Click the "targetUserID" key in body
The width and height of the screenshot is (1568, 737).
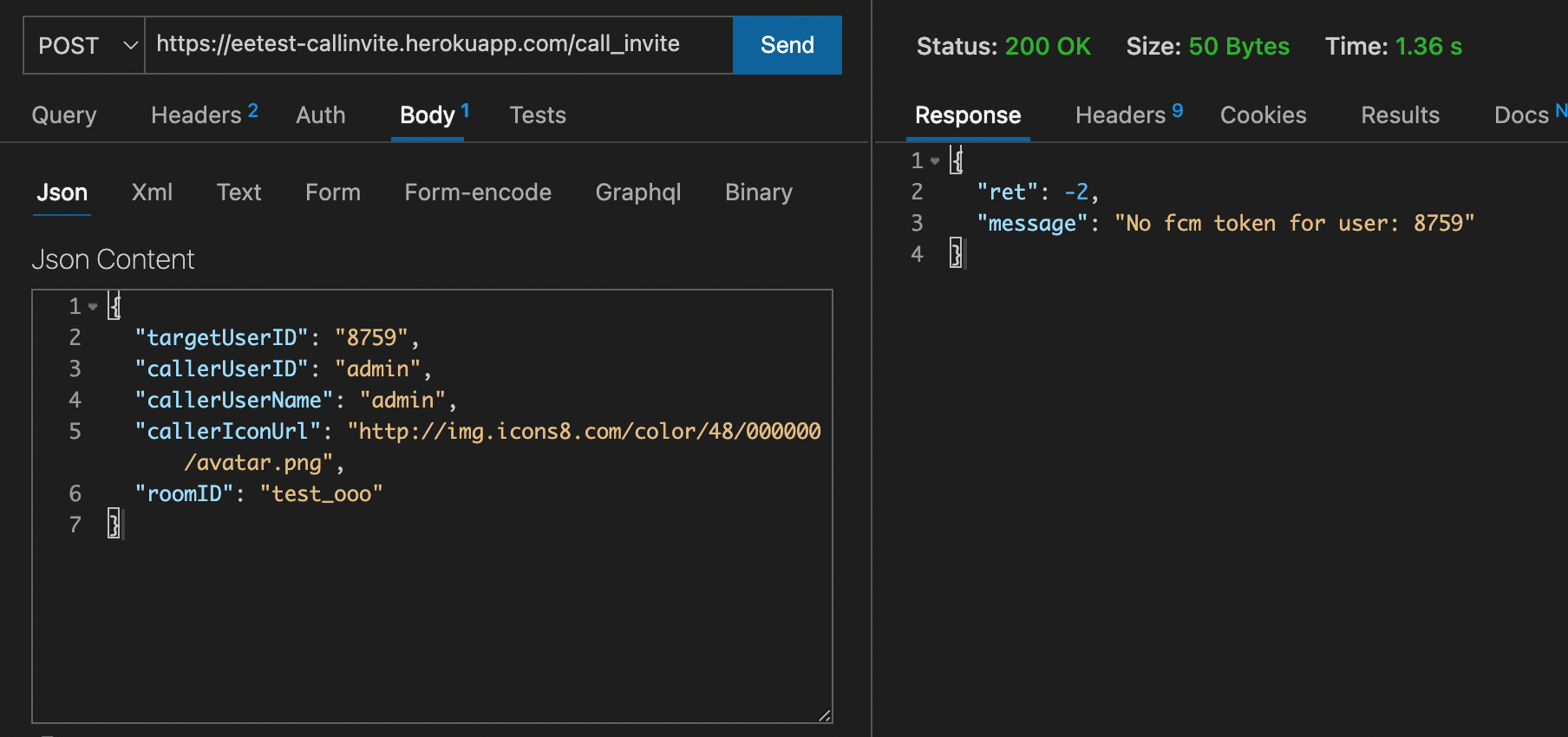tap(222, 338)
